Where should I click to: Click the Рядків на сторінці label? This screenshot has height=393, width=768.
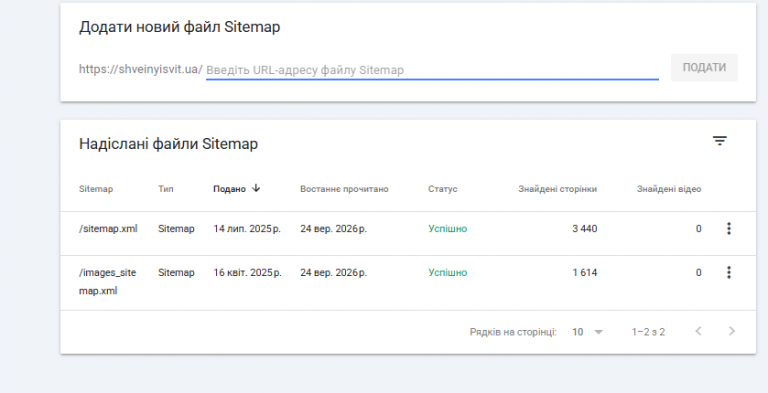(x=513, y=332)
